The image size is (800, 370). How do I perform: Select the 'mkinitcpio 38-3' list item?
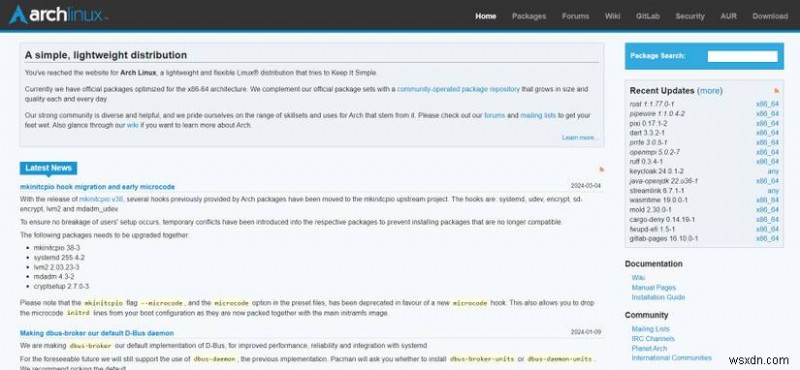[x=57, y=248]
